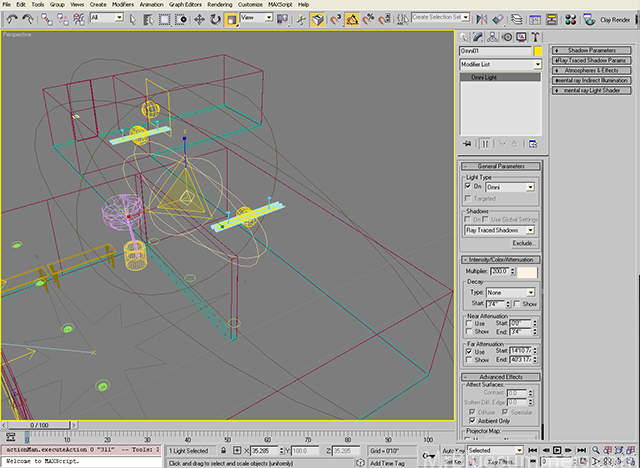Click the Use Pivot Point Center icon
640x468 pixels.
click(282, 19)
